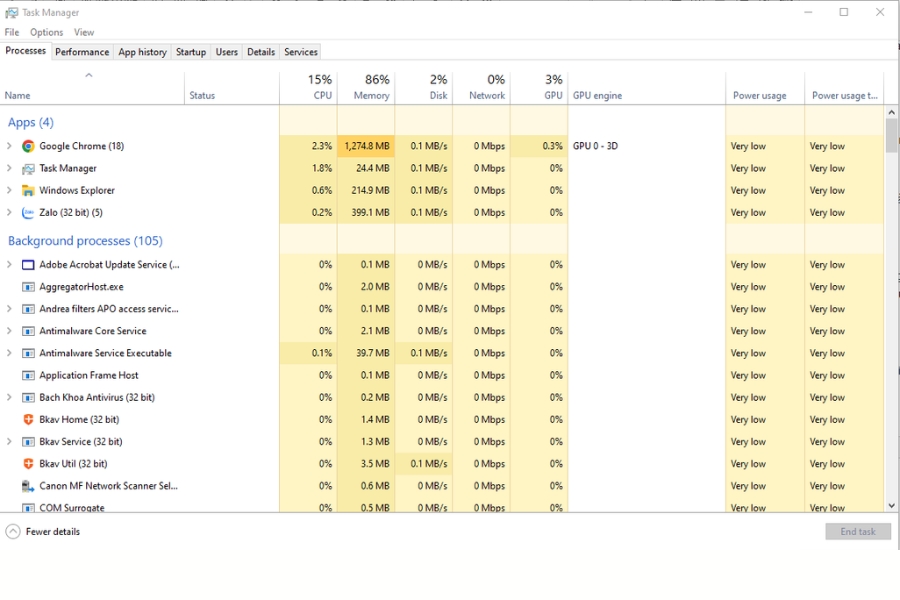Expand the Windows Explorer process group
The height and width of the screenshot is (600, 900).
(x=9, y=190)
